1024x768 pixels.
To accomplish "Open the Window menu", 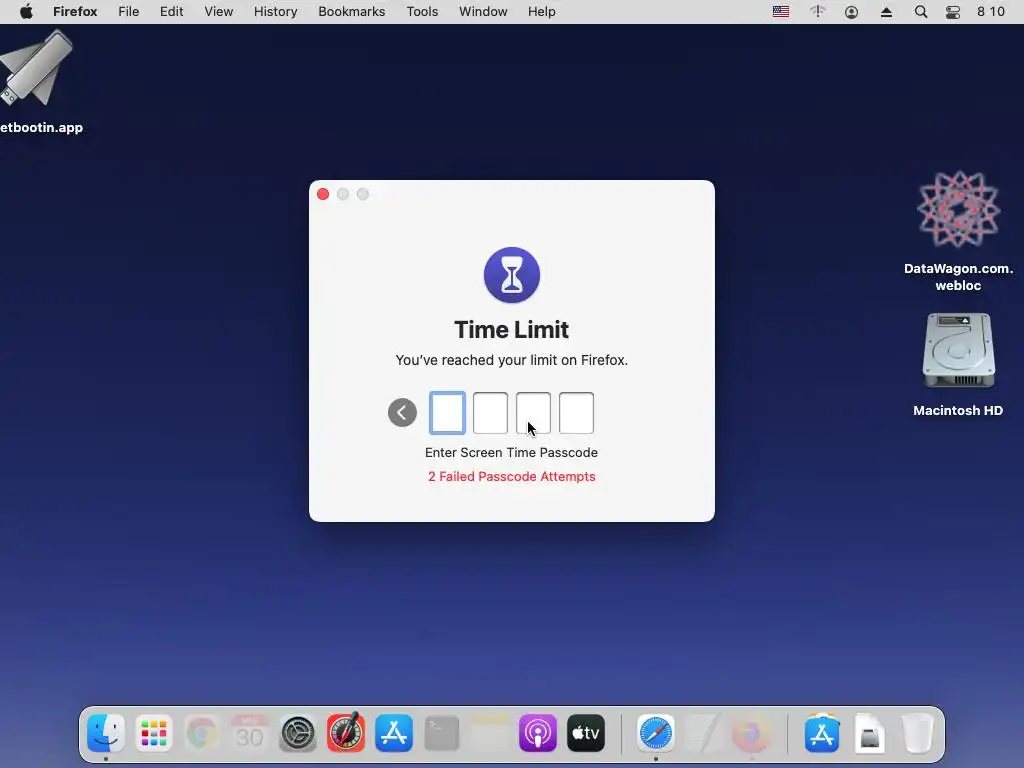I will point(483,12).
